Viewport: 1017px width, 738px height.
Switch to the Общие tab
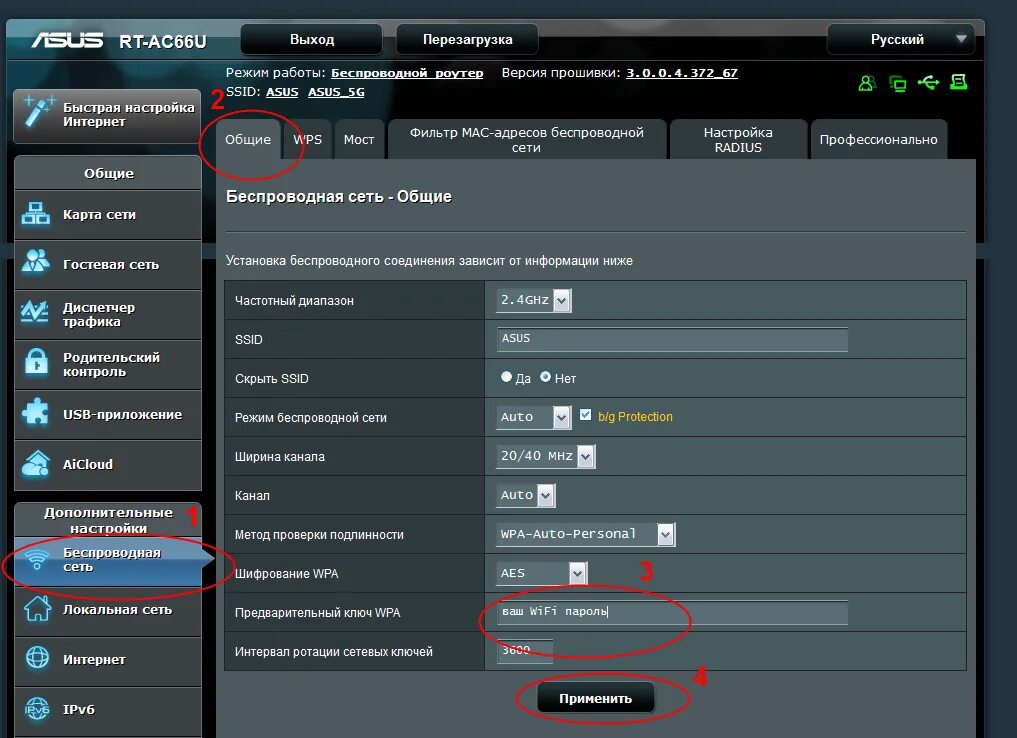click(x=248, y=139)
